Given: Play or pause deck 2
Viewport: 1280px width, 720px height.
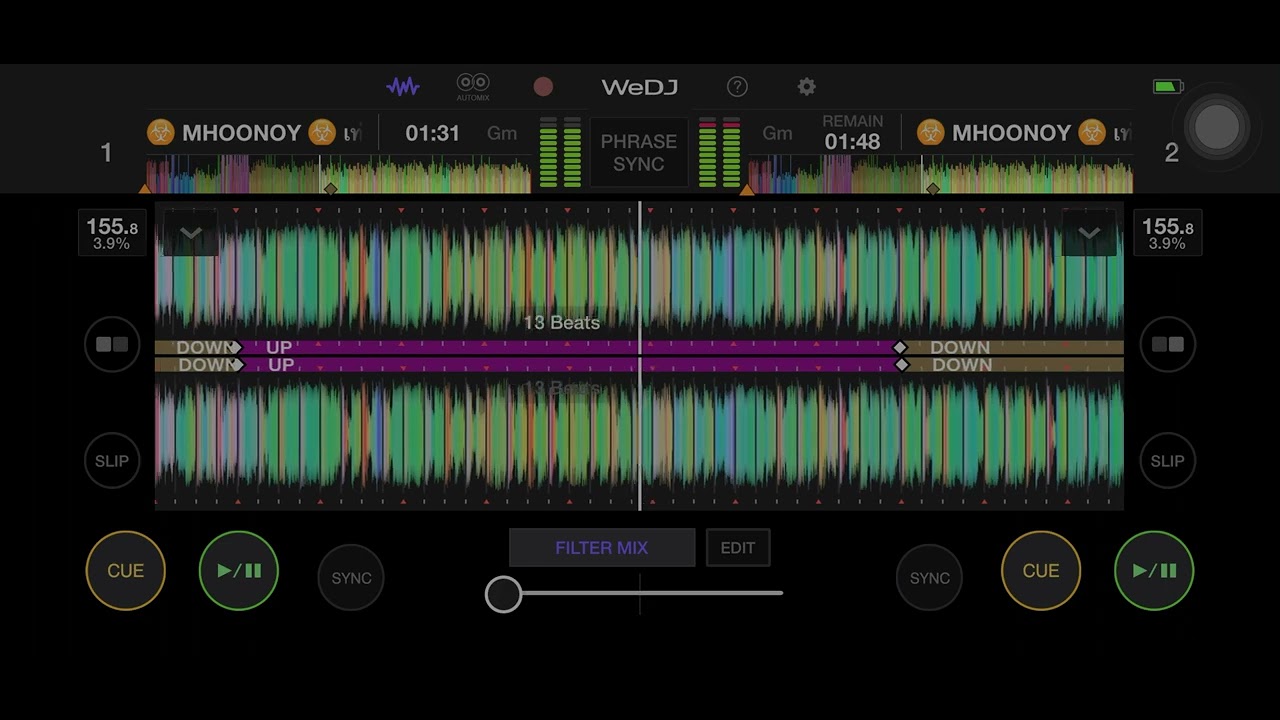Looking at the screenshot, I should click(1154, 571).
